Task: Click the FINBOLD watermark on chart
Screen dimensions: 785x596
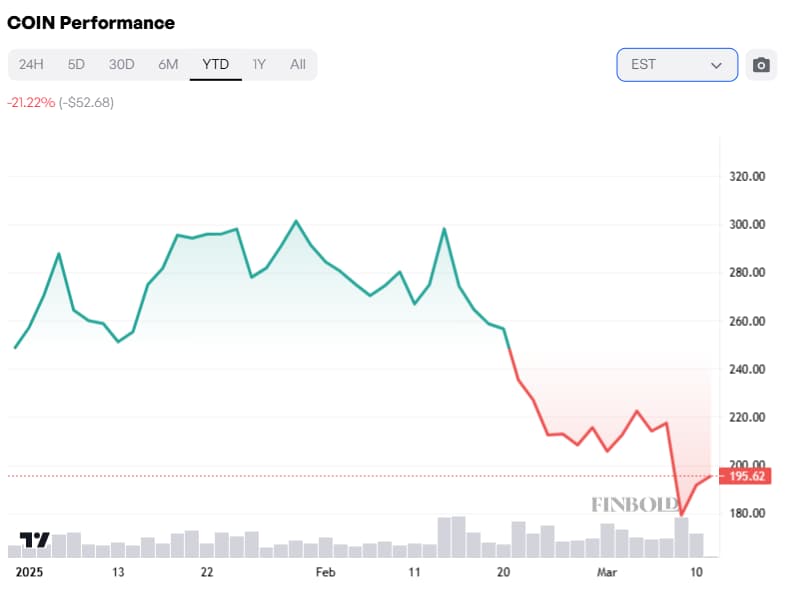Action: (635, 504)
